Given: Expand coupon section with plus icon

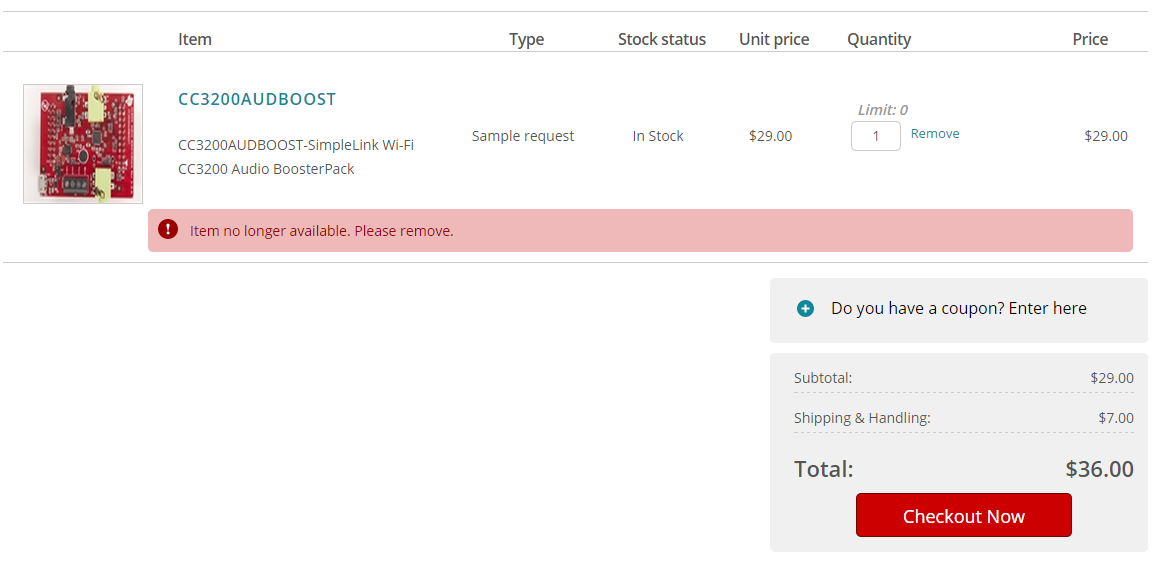Looking at the screenshot, I should pos(805,309).
